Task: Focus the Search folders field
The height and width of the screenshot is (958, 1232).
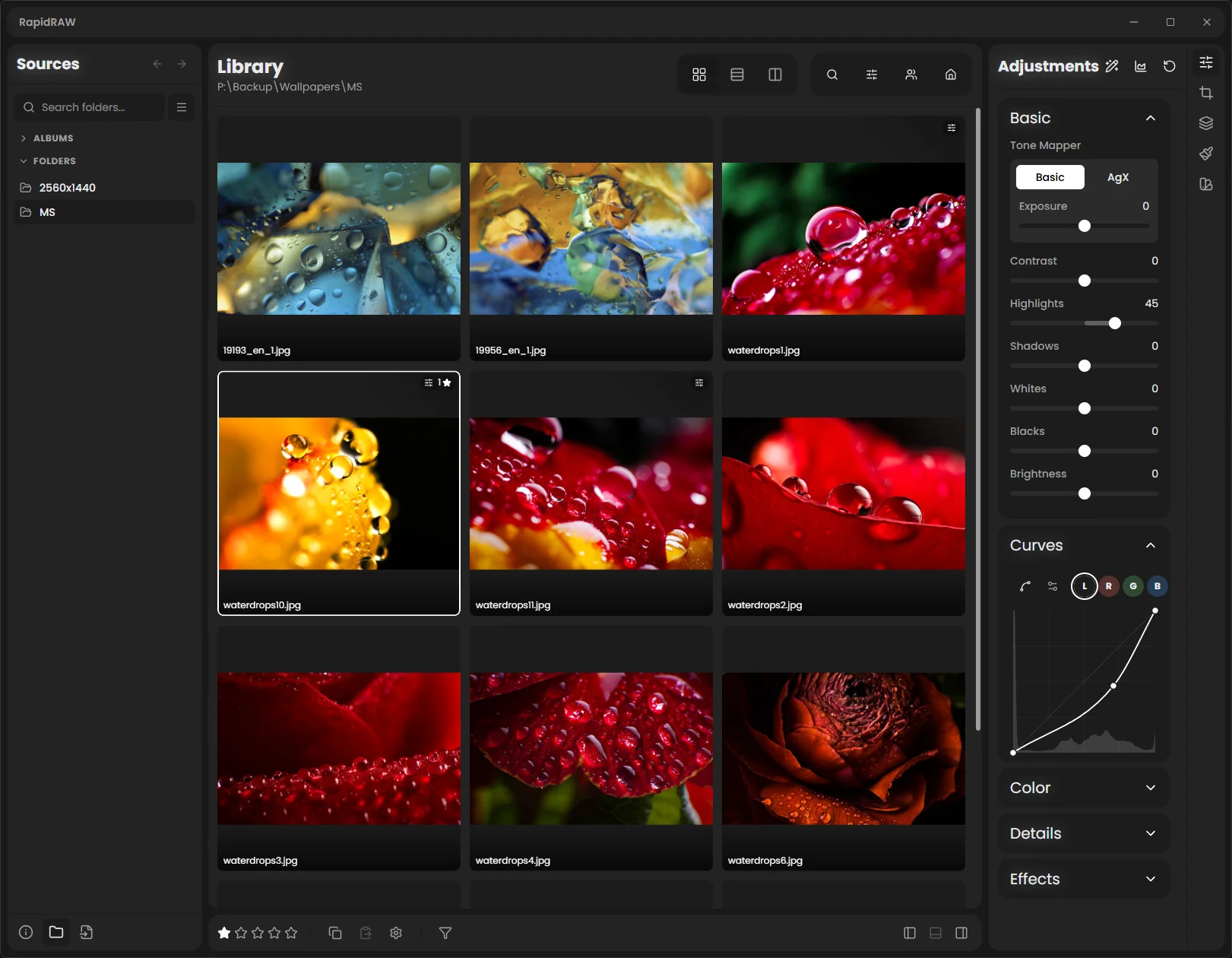Action: 90,107
